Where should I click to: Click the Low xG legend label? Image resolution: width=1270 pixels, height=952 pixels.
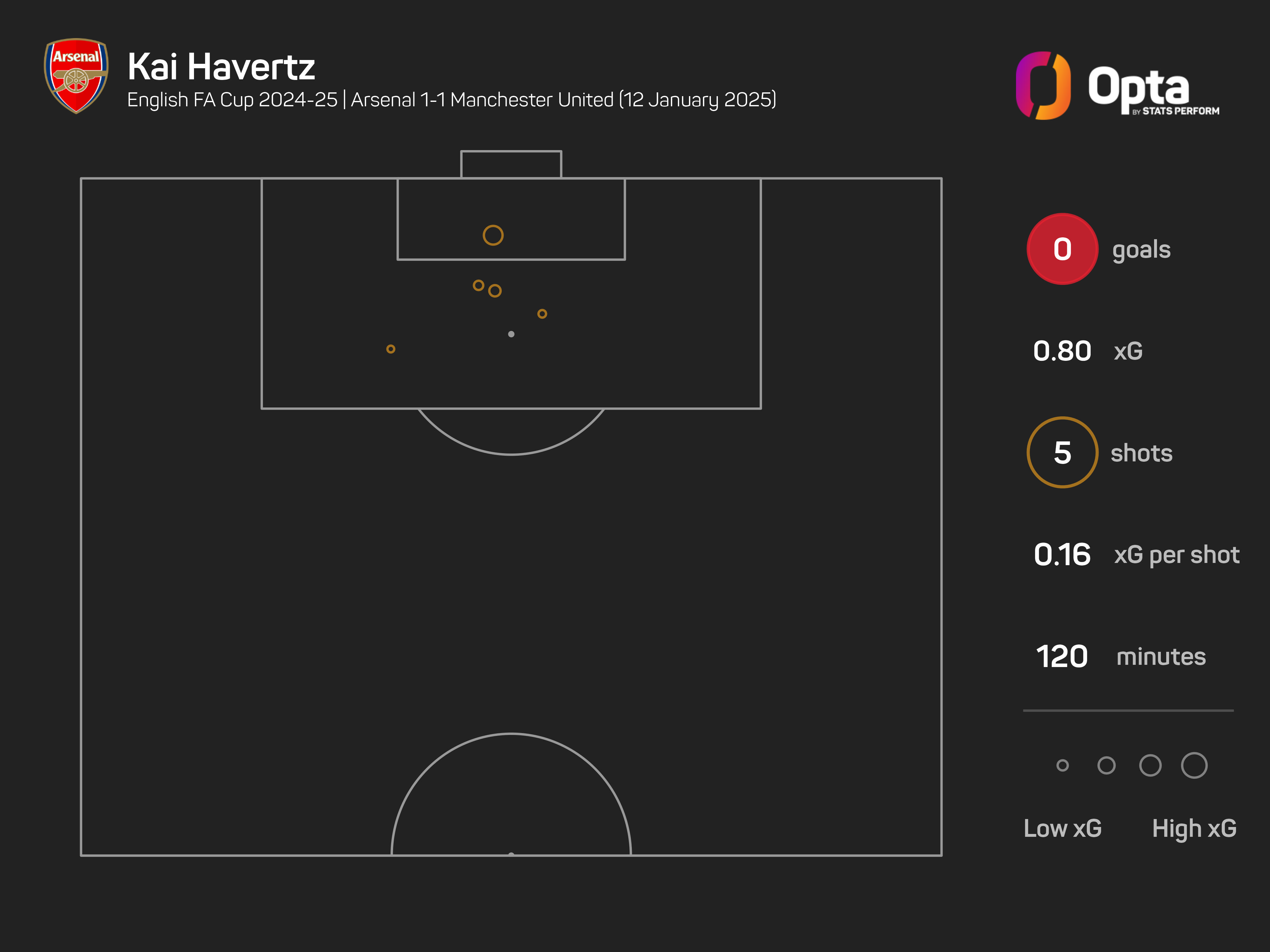(x=1062, y=829)
